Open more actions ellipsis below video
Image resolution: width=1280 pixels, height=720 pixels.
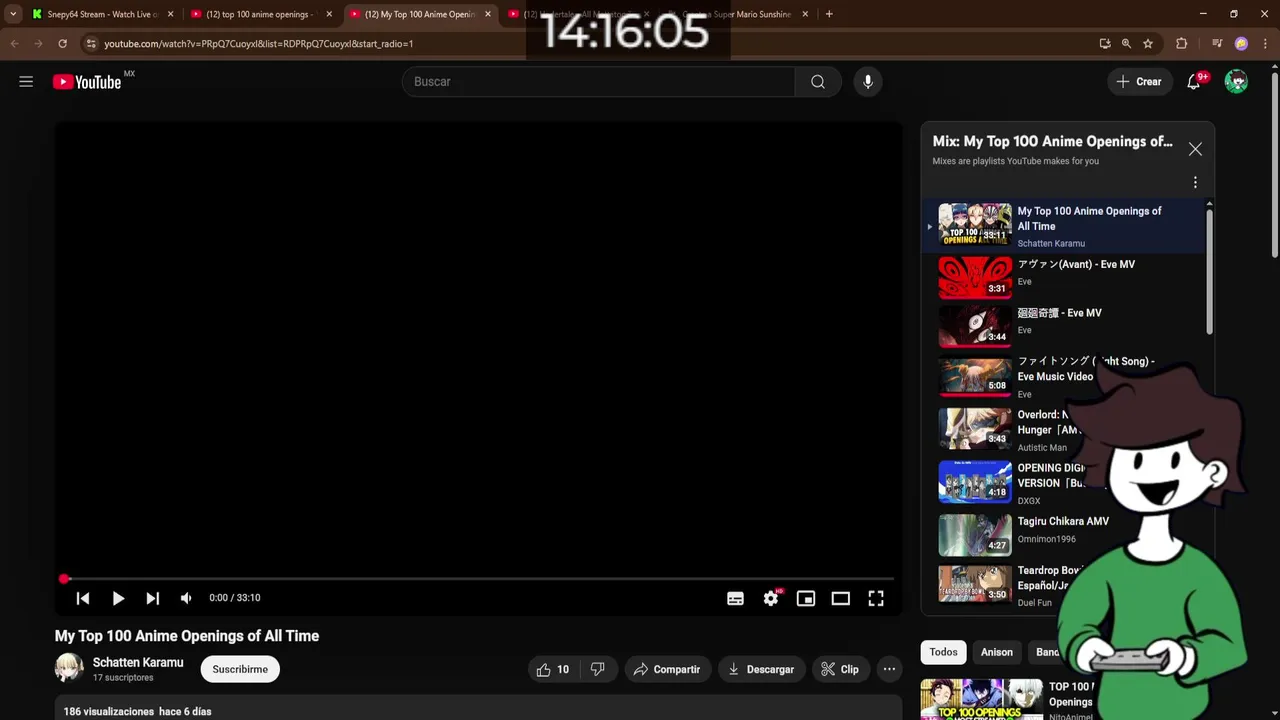point(889,669)
